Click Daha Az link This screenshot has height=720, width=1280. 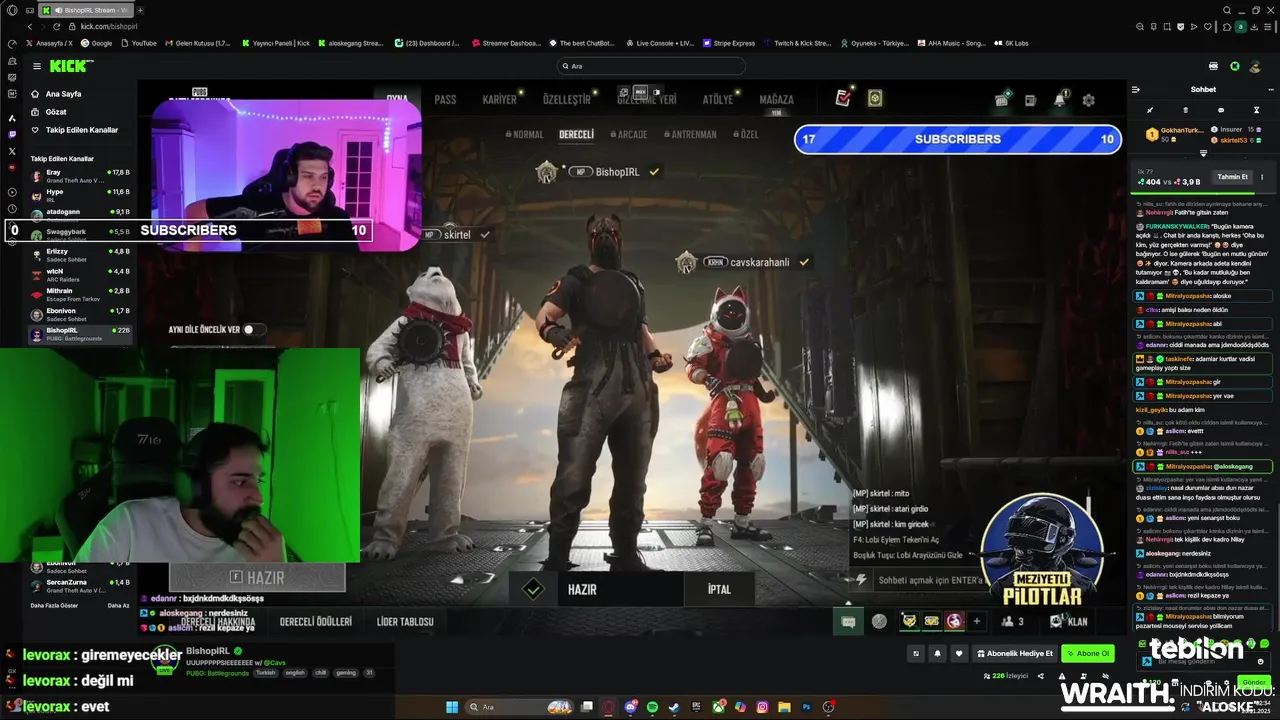coord(119,605)
